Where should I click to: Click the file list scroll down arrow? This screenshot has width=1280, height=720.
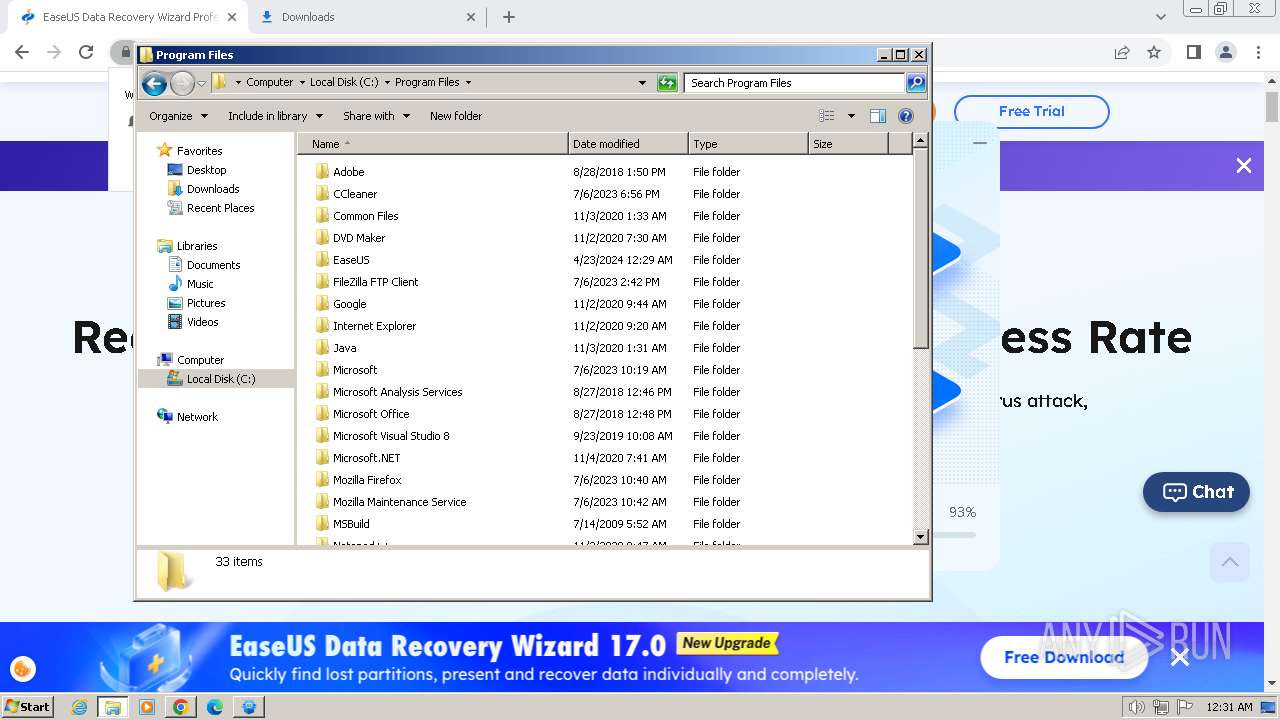(921, 537)
